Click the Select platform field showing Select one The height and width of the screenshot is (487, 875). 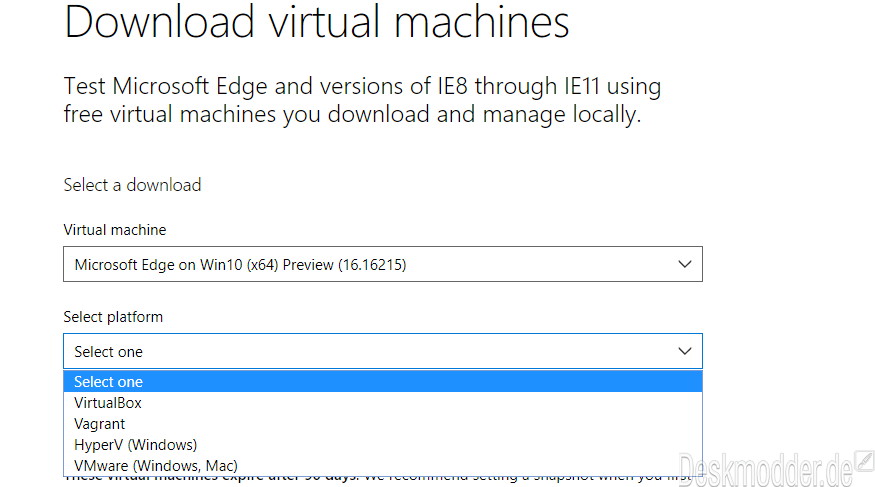(x=383, y=351)
